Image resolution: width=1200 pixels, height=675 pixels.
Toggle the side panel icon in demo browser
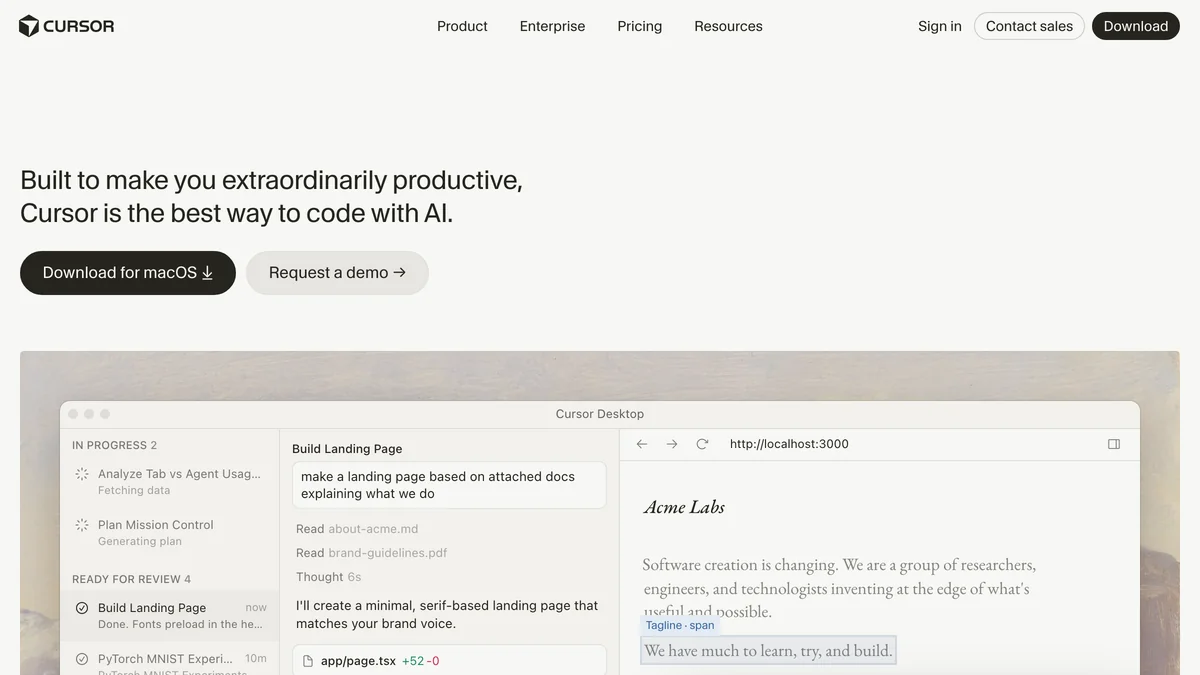[x=1114, y=444]
